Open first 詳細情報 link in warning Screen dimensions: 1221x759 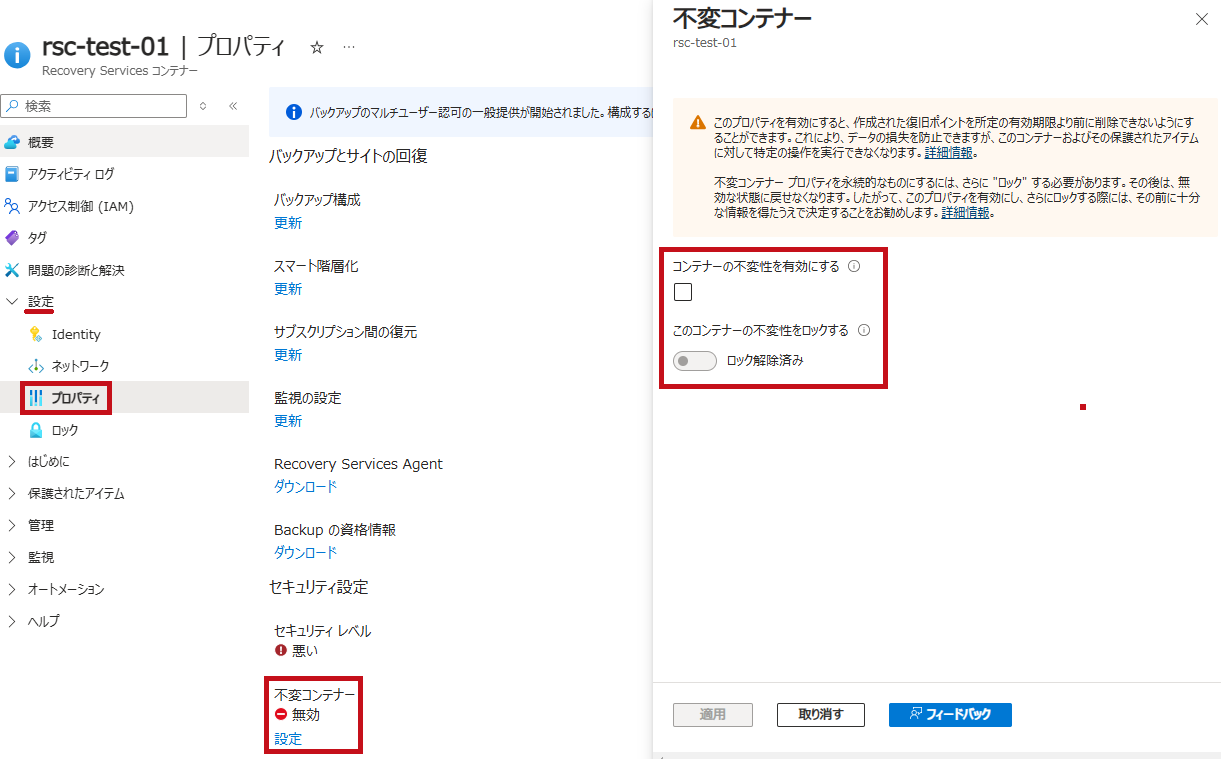(948, 153)
